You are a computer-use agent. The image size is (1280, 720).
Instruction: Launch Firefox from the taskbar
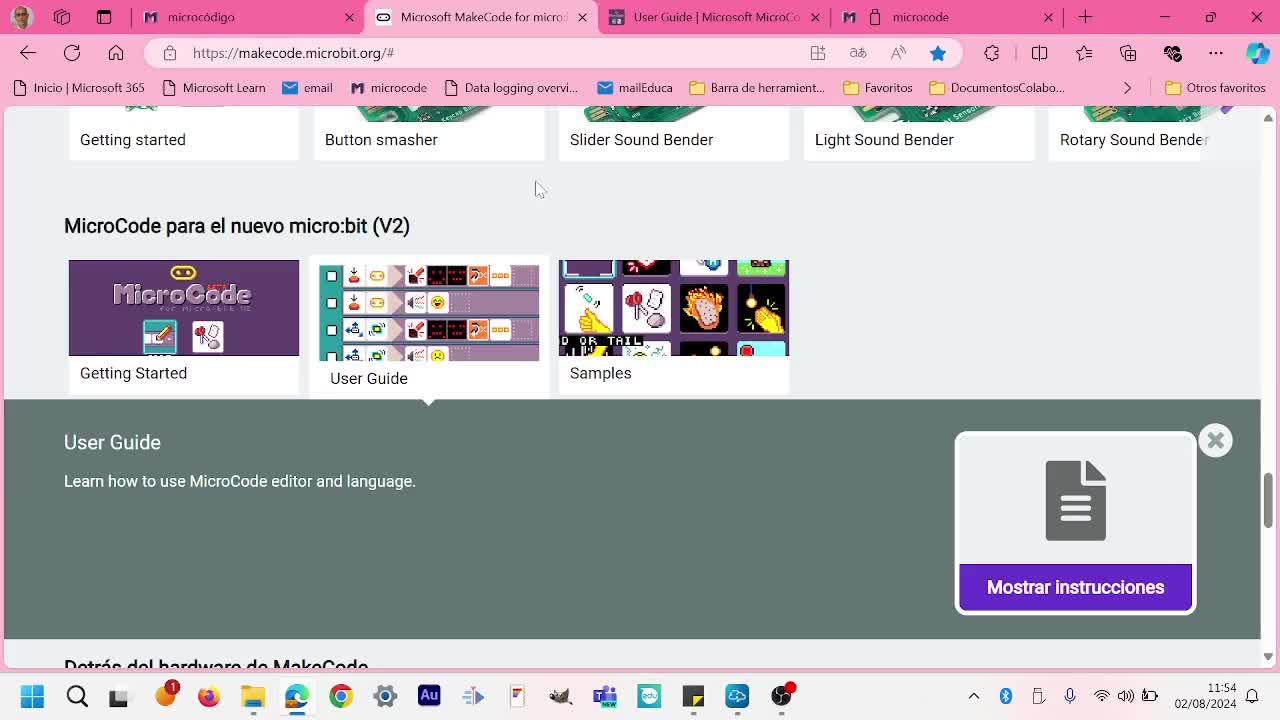pos(209,696)
